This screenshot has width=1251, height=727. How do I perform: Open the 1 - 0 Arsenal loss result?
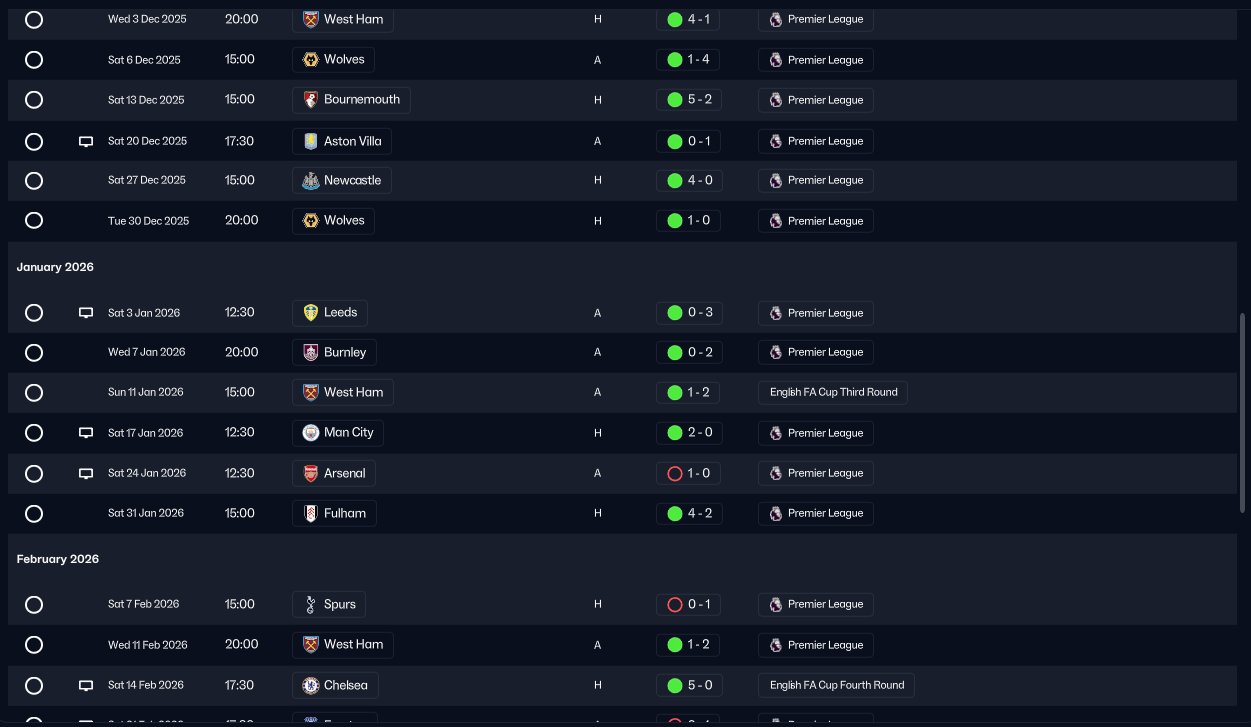pos(688,473)
